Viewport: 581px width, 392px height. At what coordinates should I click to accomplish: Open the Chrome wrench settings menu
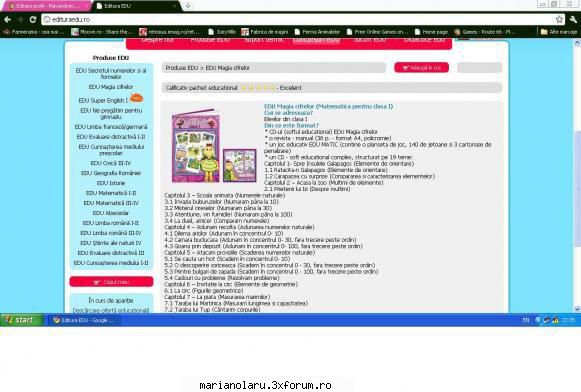(573, 19)
